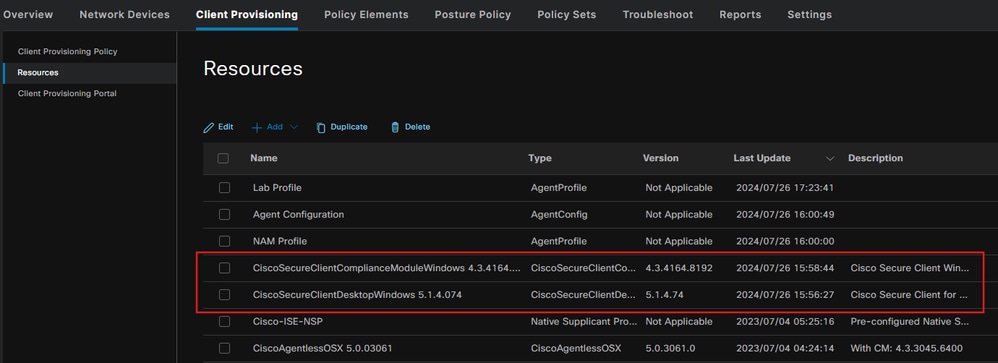Open Client Provisioning Portal in sidebar
998x363 pixels.
click(67, 94)
